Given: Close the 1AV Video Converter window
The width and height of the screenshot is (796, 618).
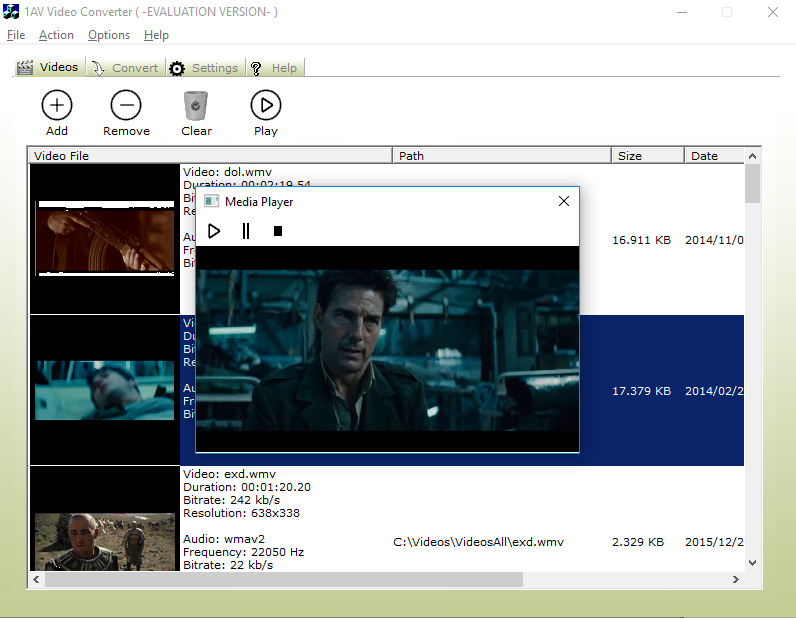Looking at the screenshot, I should point(773,12).
